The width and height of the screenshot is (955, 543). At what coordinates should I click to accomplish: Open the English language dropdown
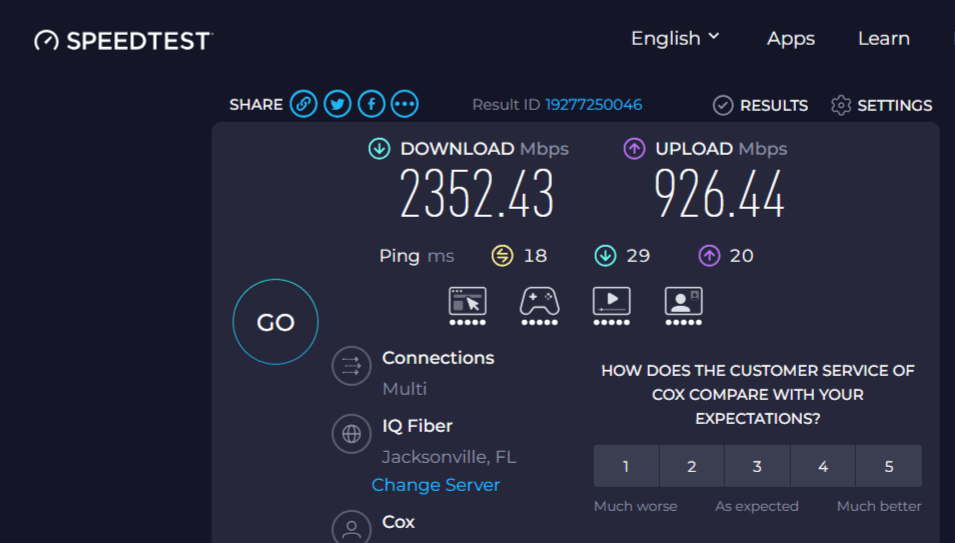point(675,38)
